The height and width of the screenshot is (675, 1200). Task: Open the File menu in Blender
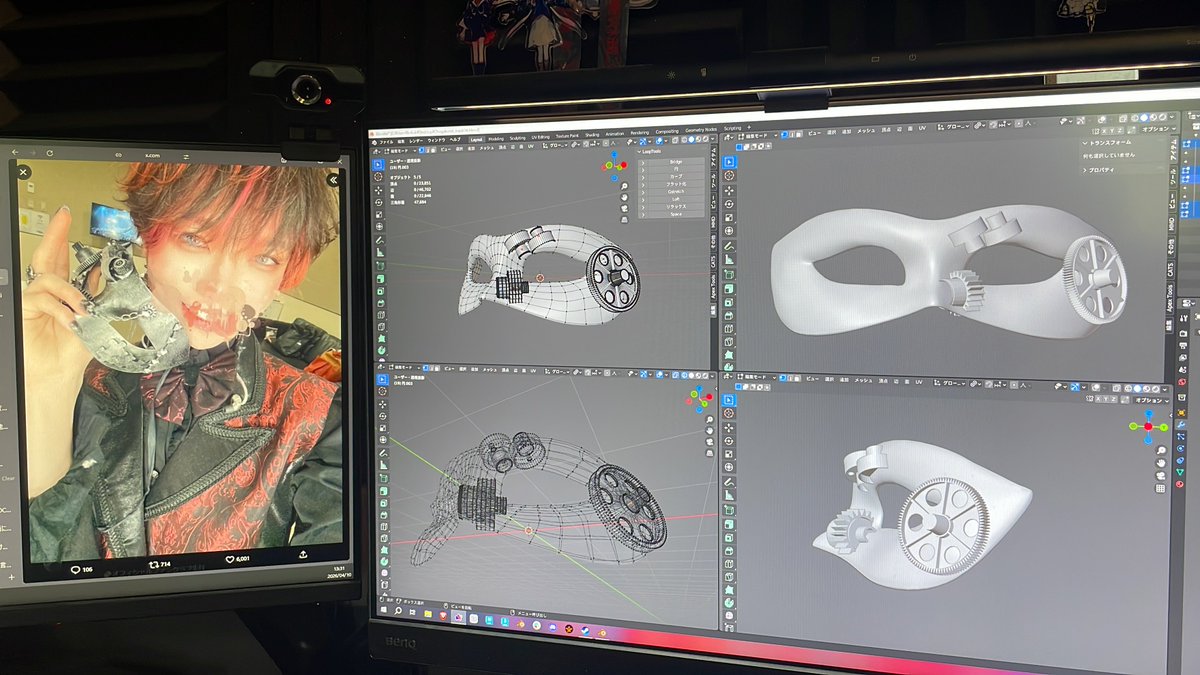coord(386,142)
